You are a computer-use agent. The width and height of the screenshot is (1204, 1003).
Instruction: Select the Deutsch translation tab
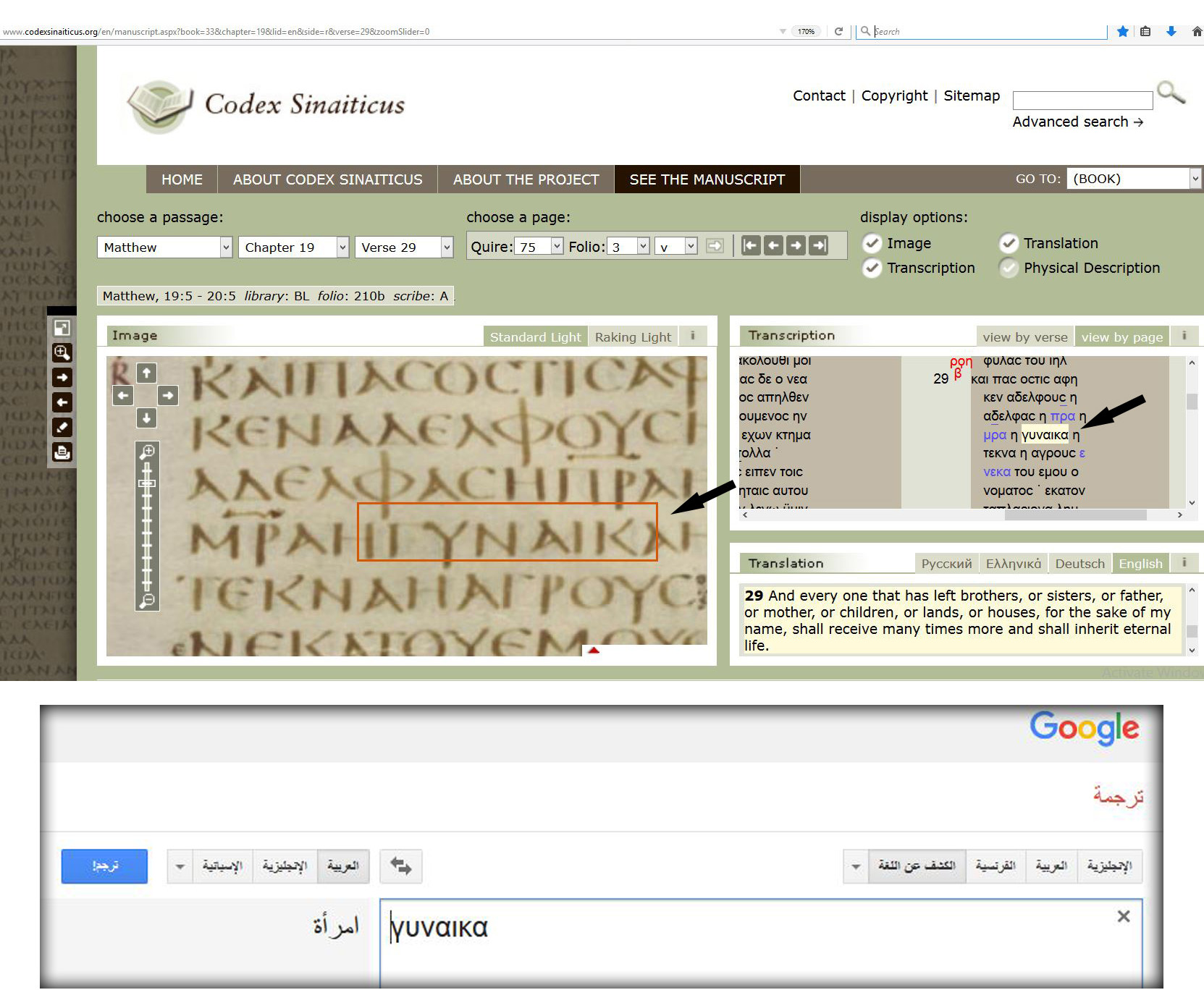coord(1079,563)
